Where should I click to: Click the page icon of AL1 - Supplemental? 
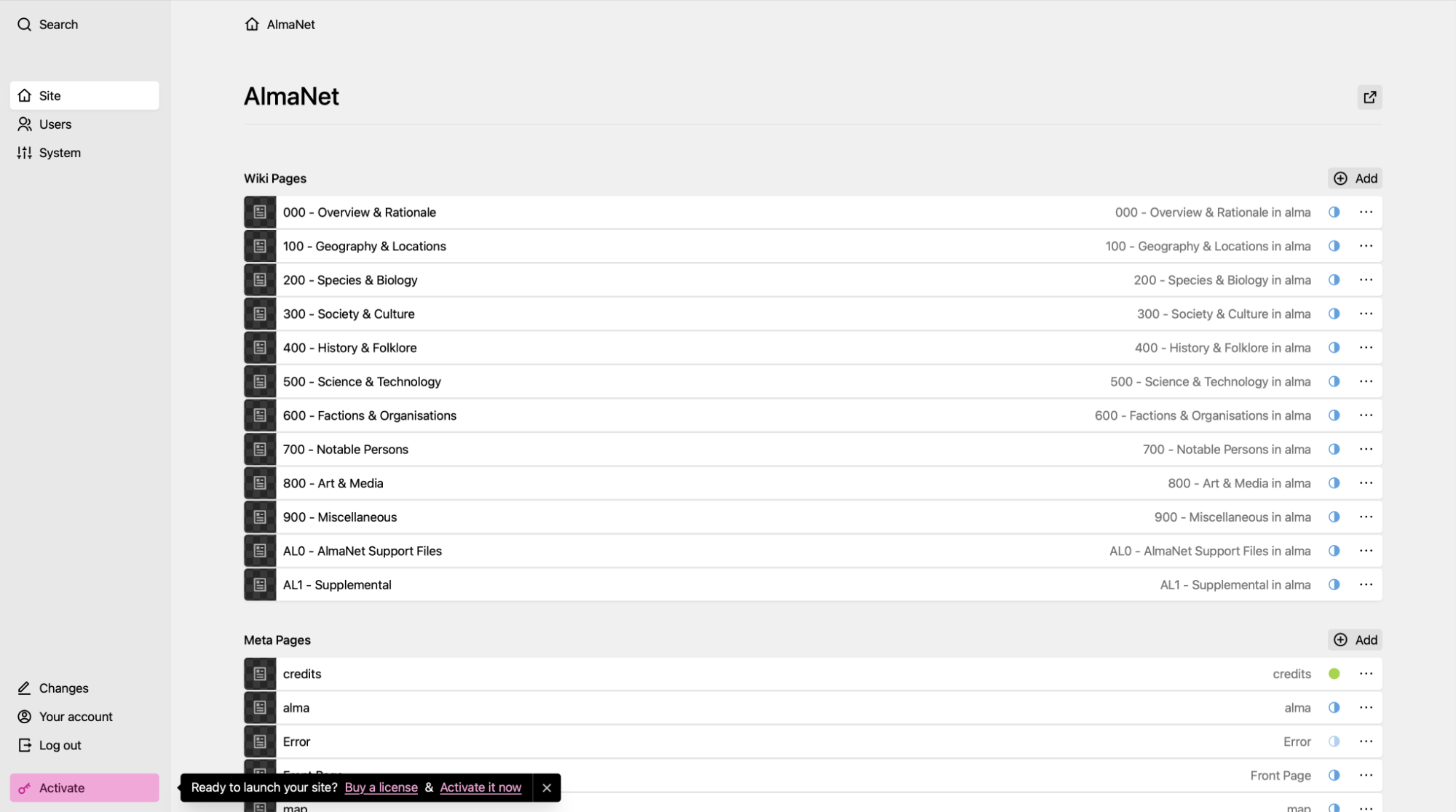[x=260, y=585]
